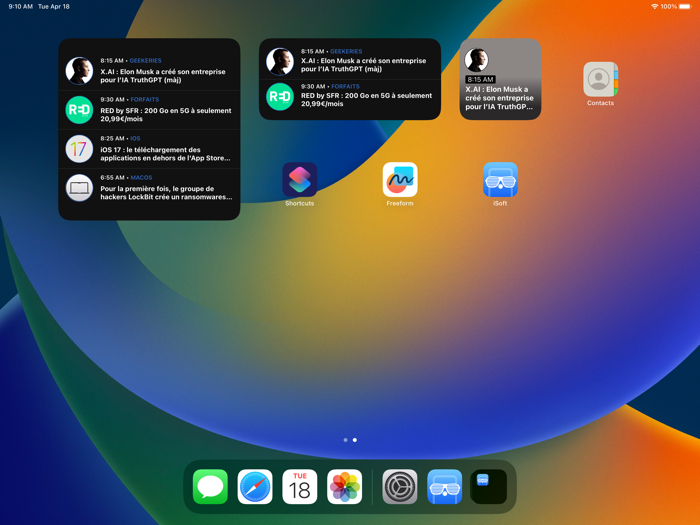The image size is (700, 525).
Task: Tap the battery indicator in status bar
Action: (685, 7)
